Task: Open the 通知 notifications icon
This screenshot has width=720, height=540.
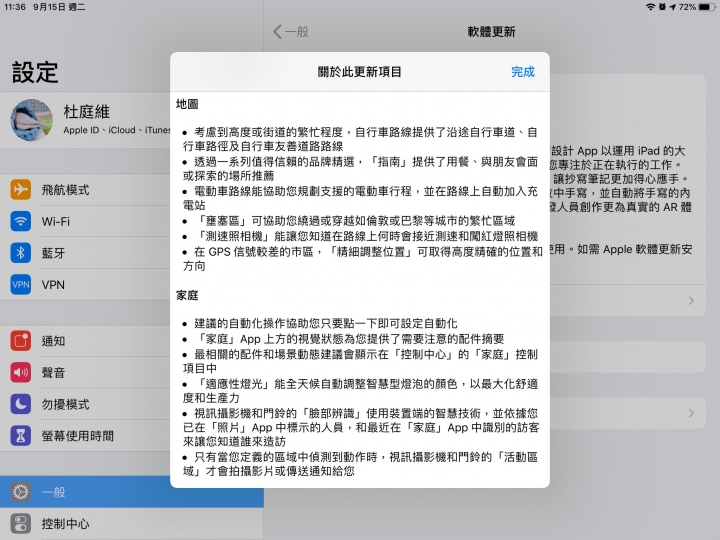Action: pos(21,341)
